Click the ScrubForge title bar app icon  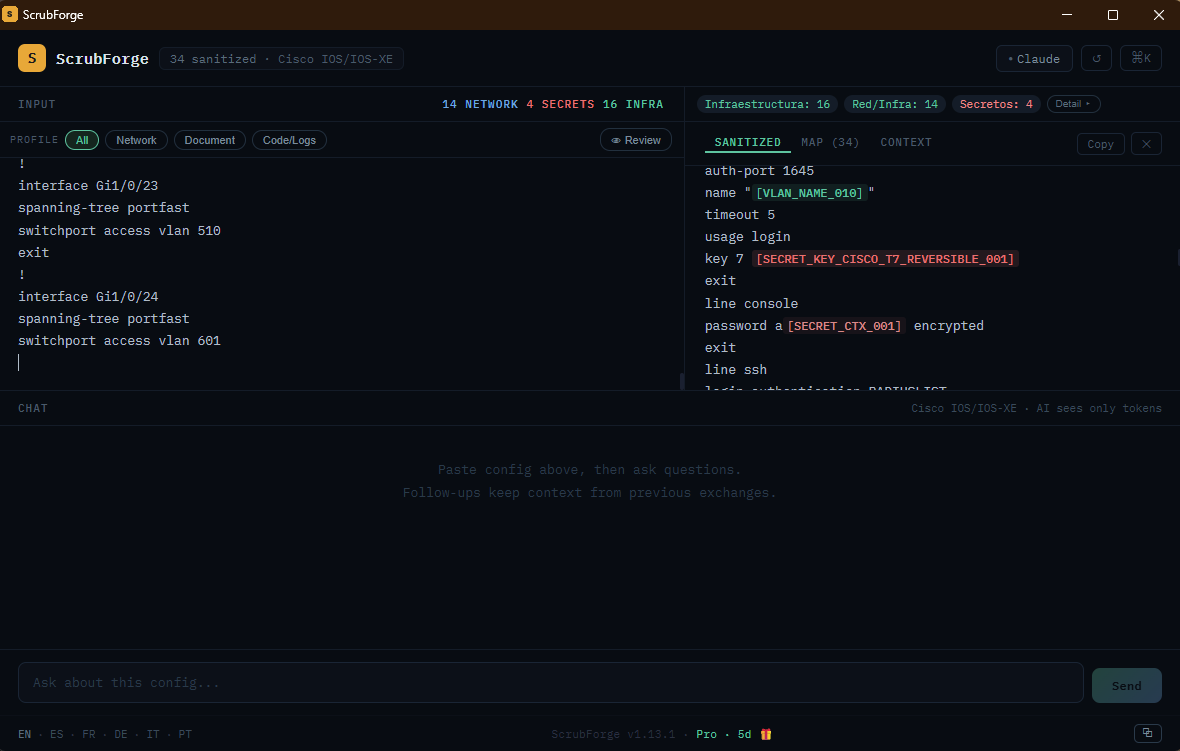pos(10,14)
